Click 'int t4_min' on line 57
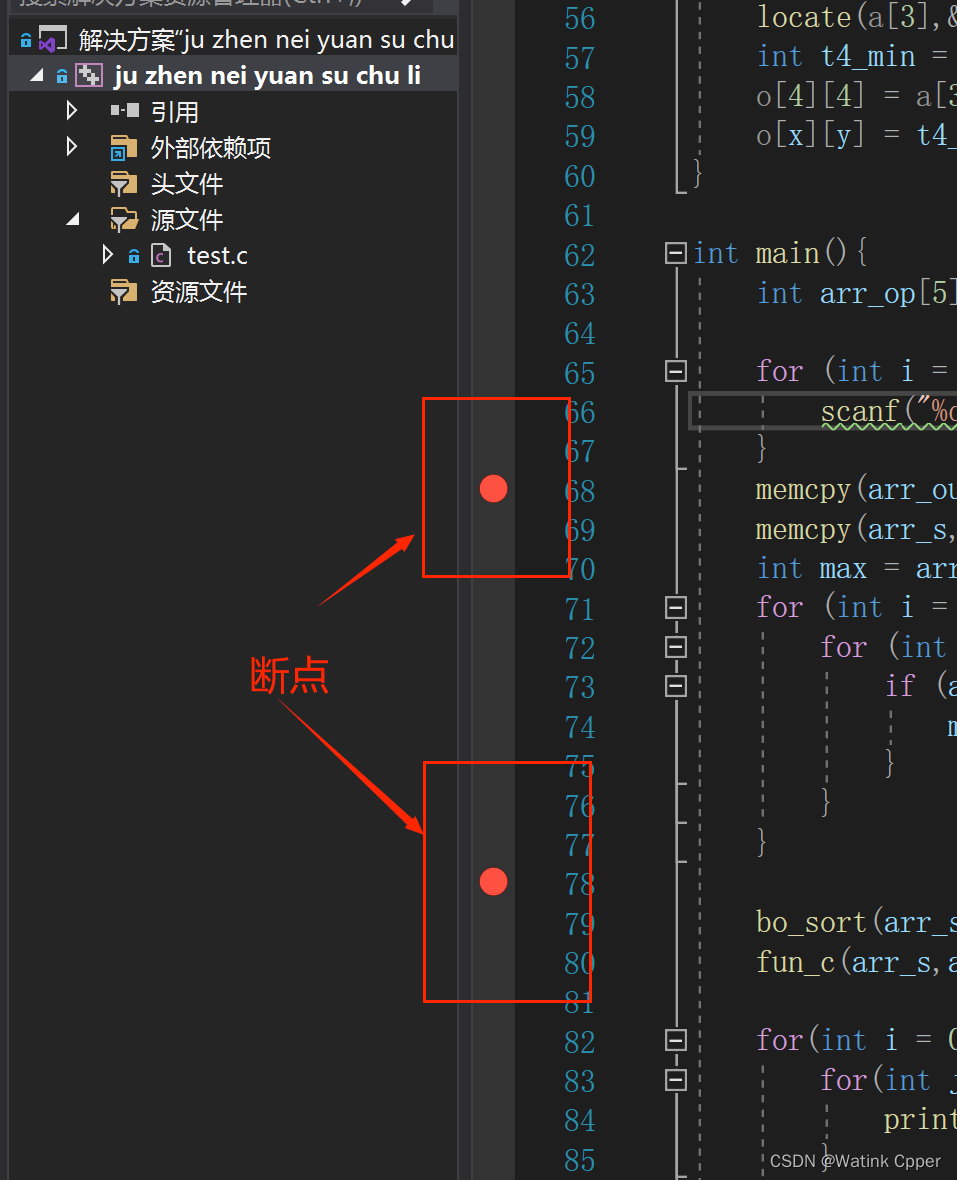This screenshot has height=1180, width=957. click(836, 57)
